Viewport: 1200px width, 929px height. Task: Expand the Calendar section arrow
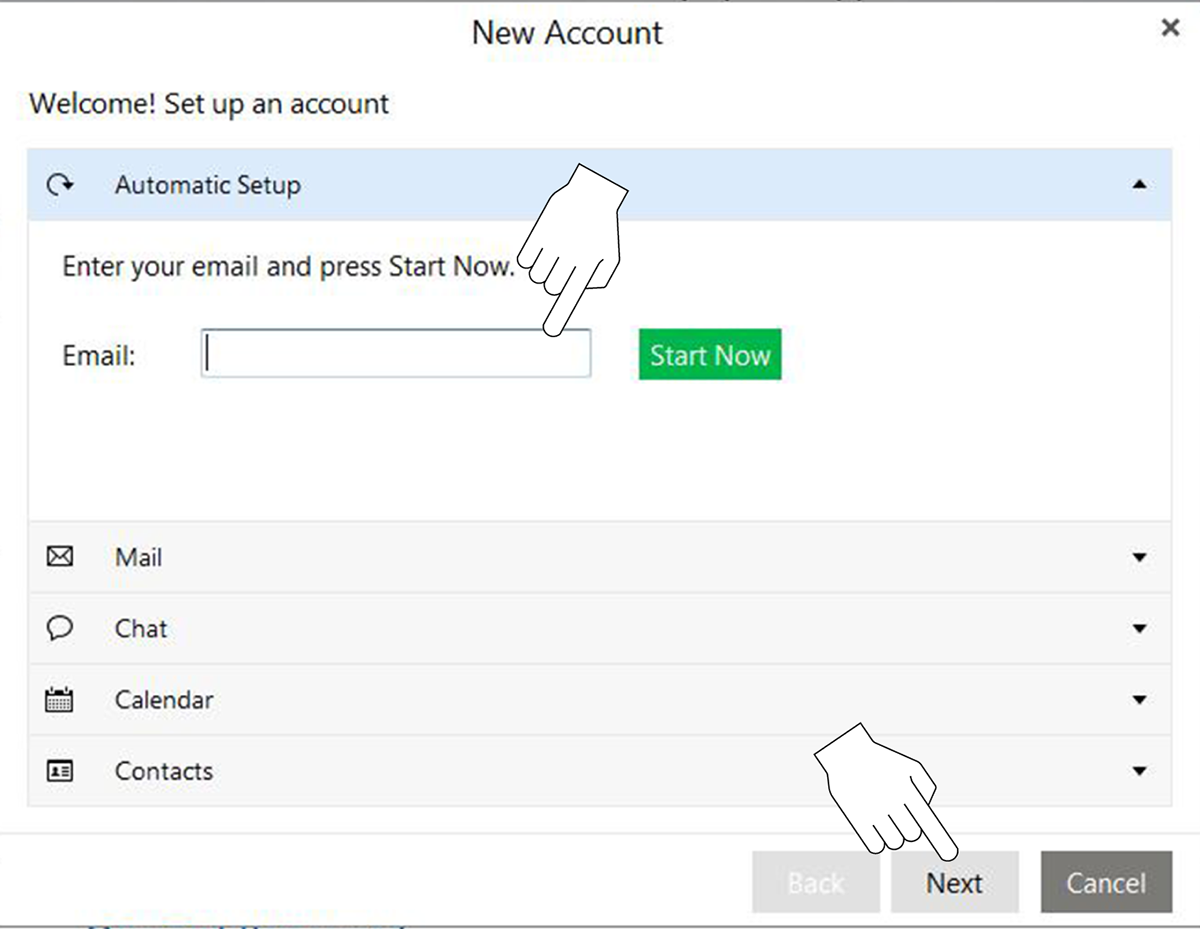point(1139,700)
